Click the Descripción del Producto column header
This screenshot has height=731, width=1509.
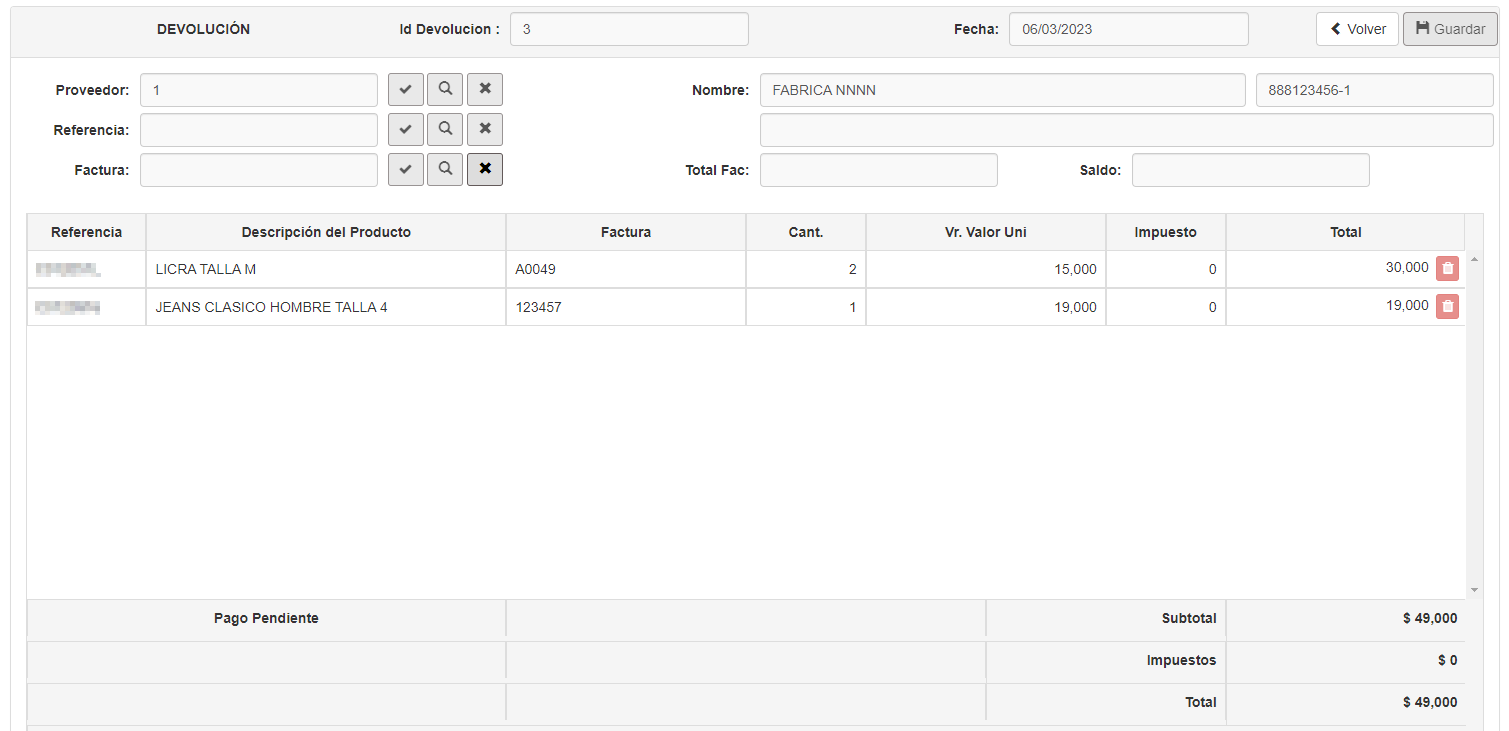click(326, 232)
